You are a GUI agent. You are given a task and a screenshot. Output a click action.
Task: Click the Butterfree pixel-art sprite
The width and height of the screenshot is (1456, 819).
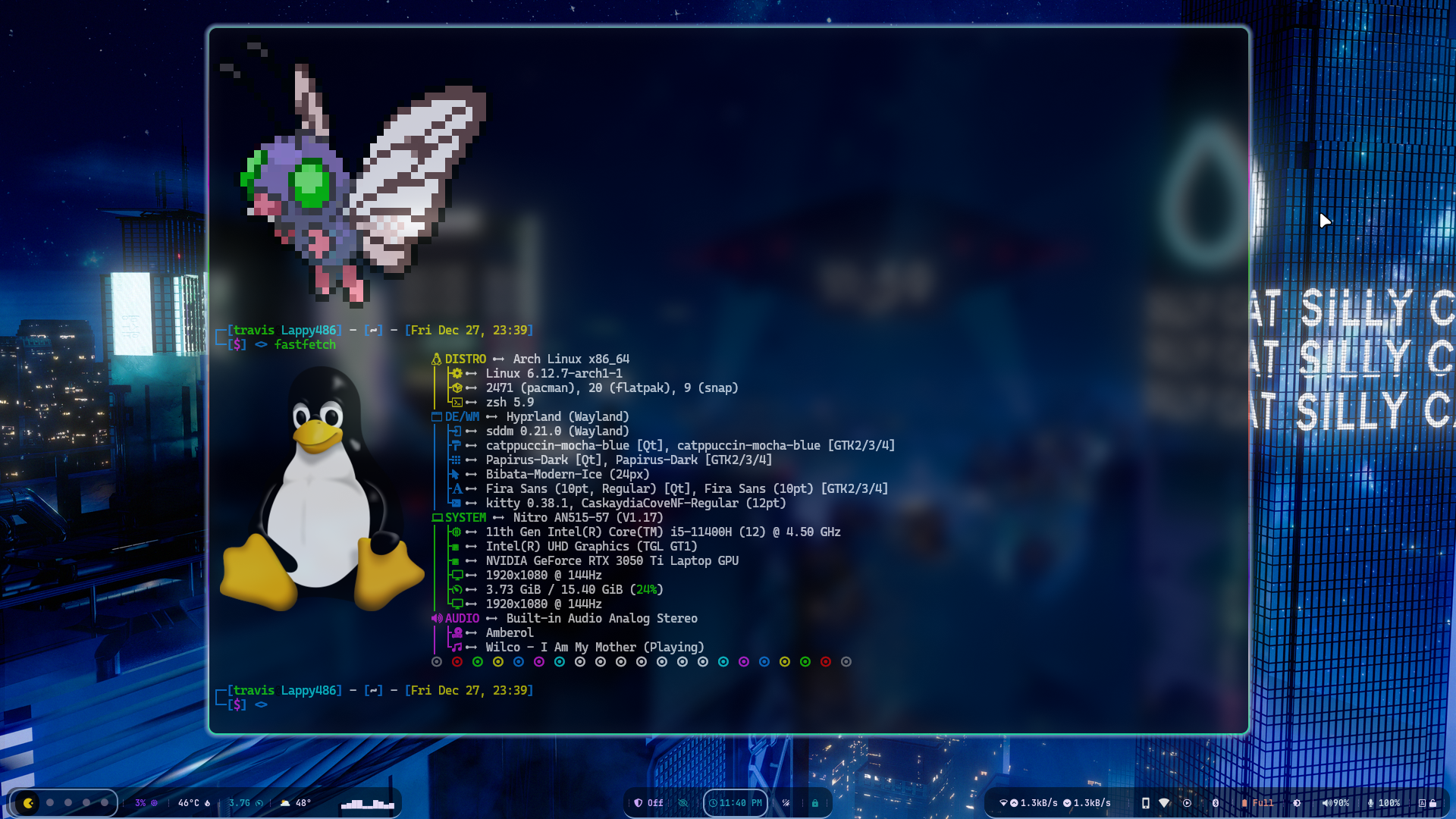[x=353, y=174]
